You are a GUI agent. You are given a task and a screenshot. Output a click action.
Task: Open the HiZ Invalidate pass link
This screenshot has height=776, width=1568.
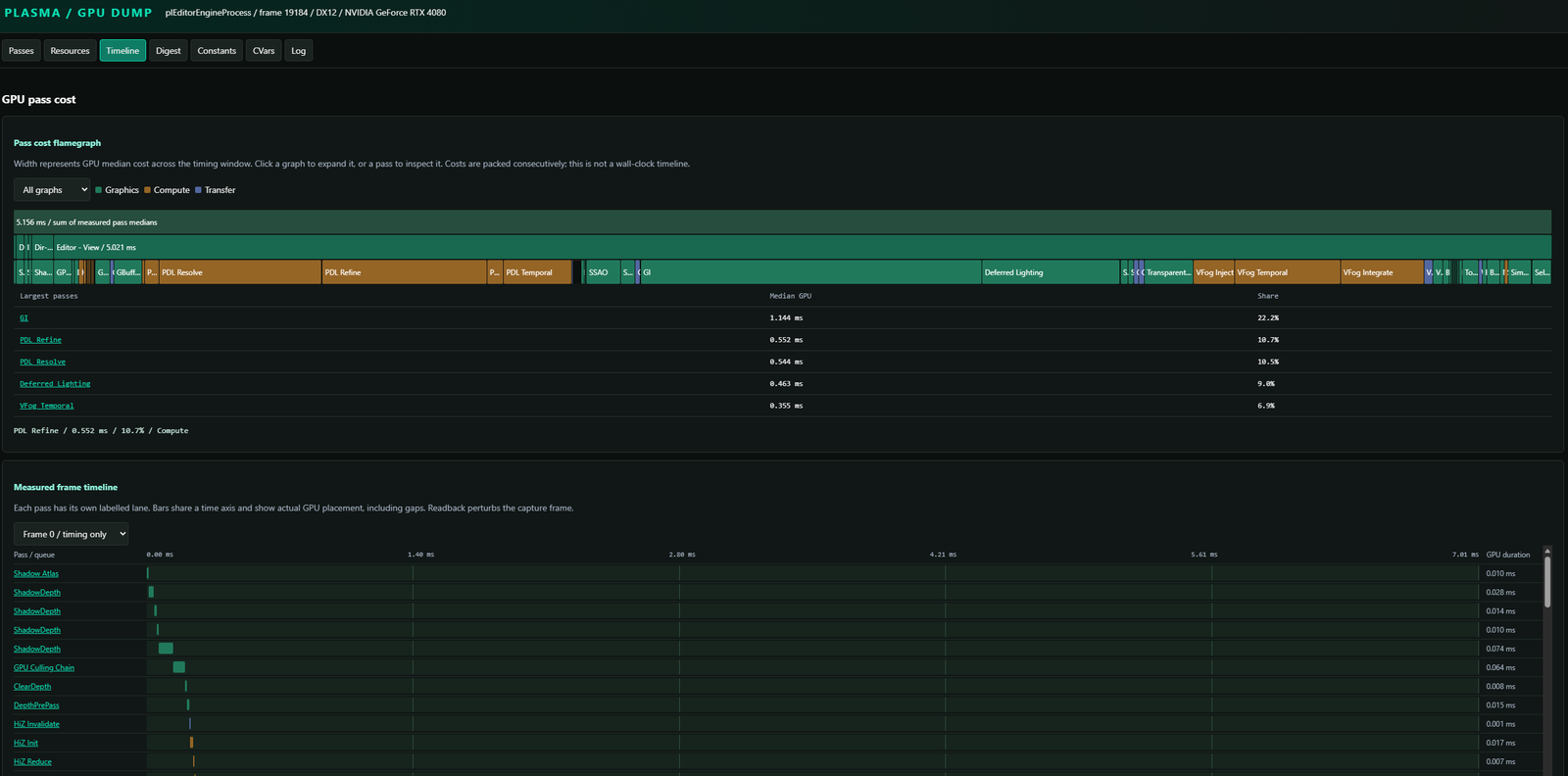[36, 724]
